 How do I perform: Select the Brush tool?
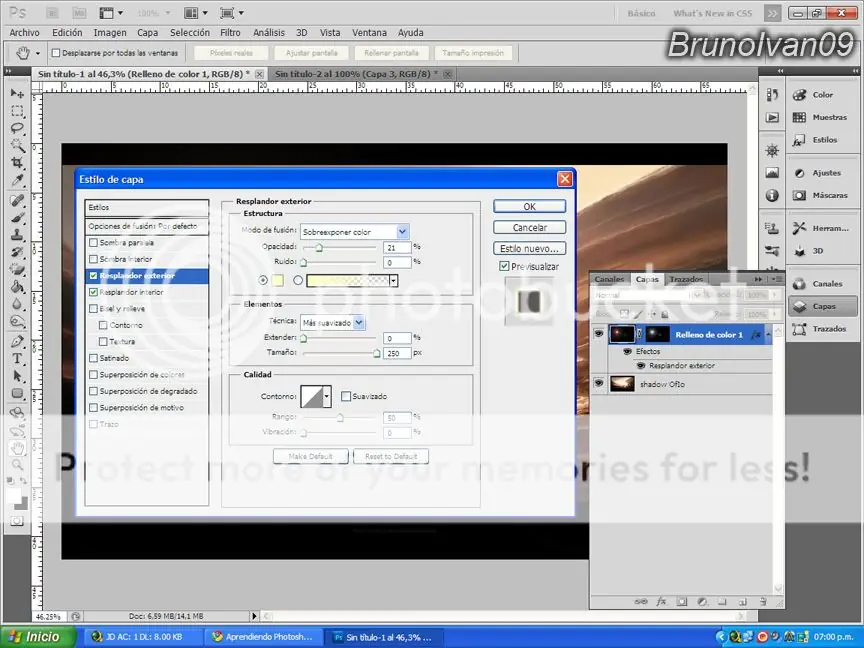coord(17,218)
